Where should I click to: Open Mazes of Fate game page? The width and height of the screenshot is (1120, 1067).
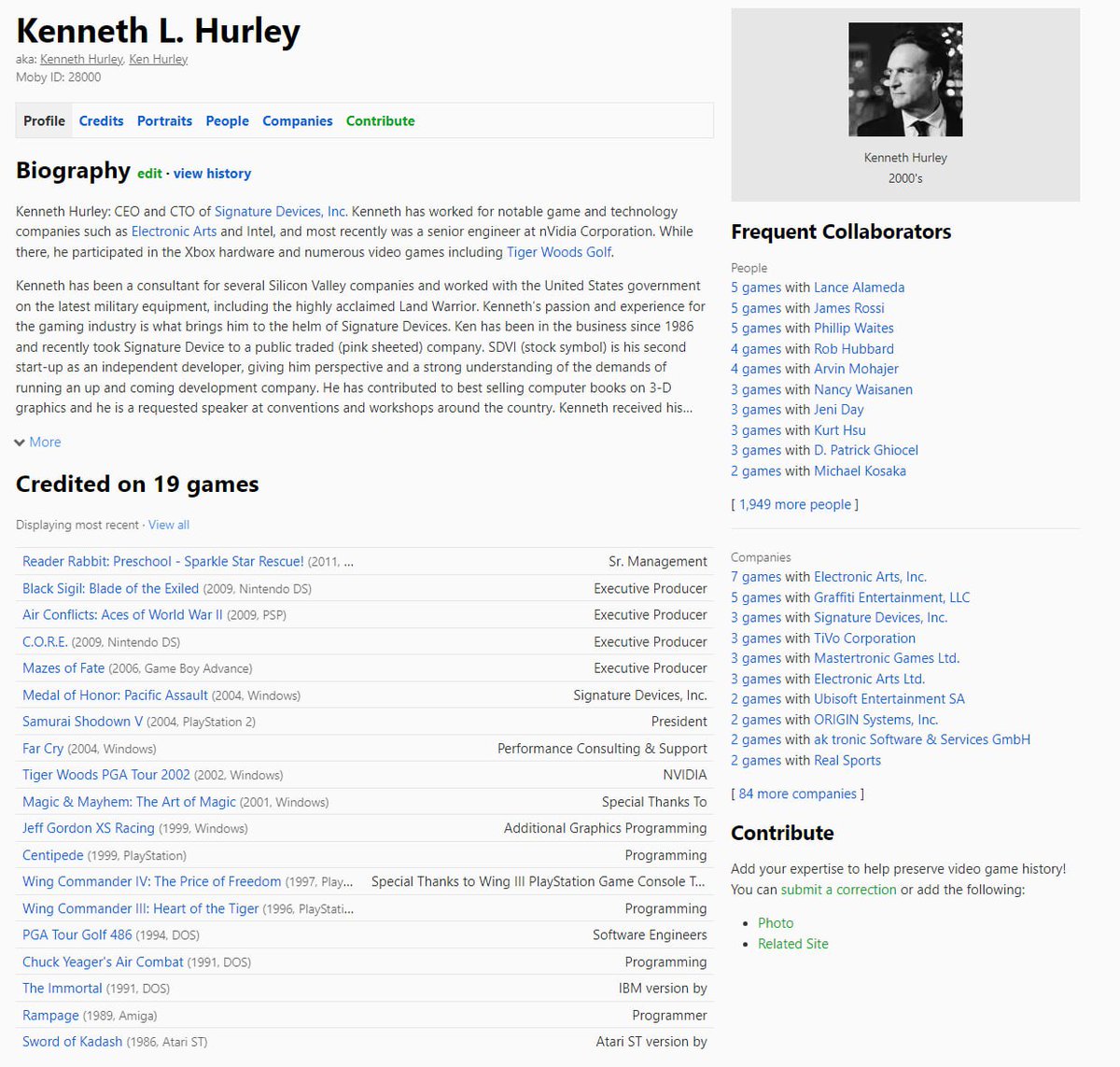(63, 668)
